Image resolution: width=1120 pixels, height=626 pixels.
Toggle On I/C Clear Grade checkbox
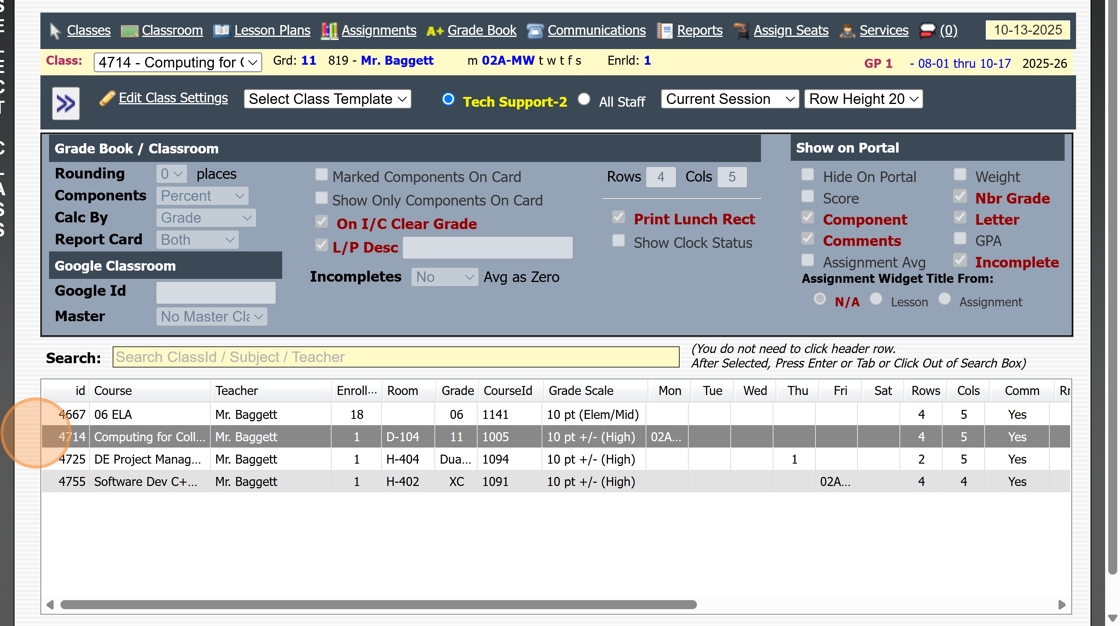[x=321, y=222]
